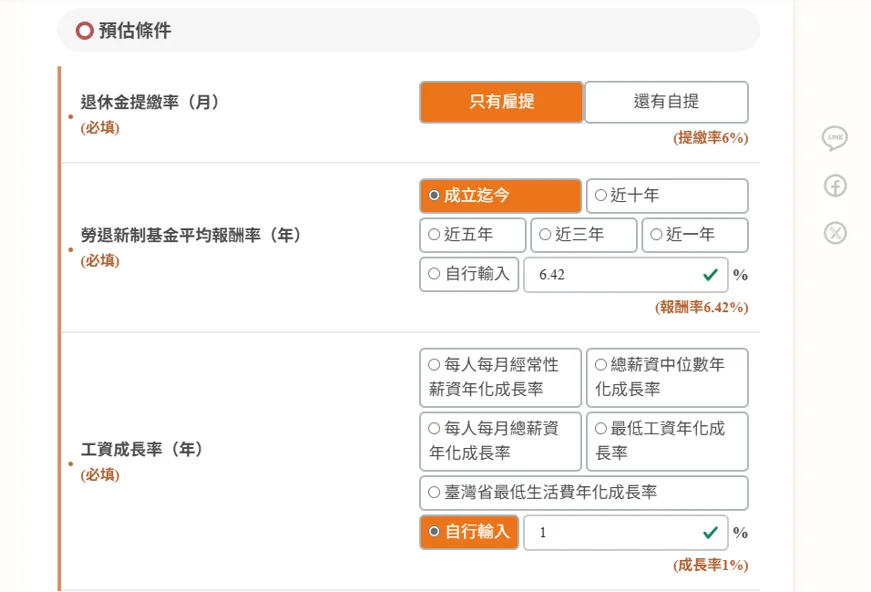Select the 近一年 return rate option
The width and height of the screenshot is (871, 592).
(694, 235)
